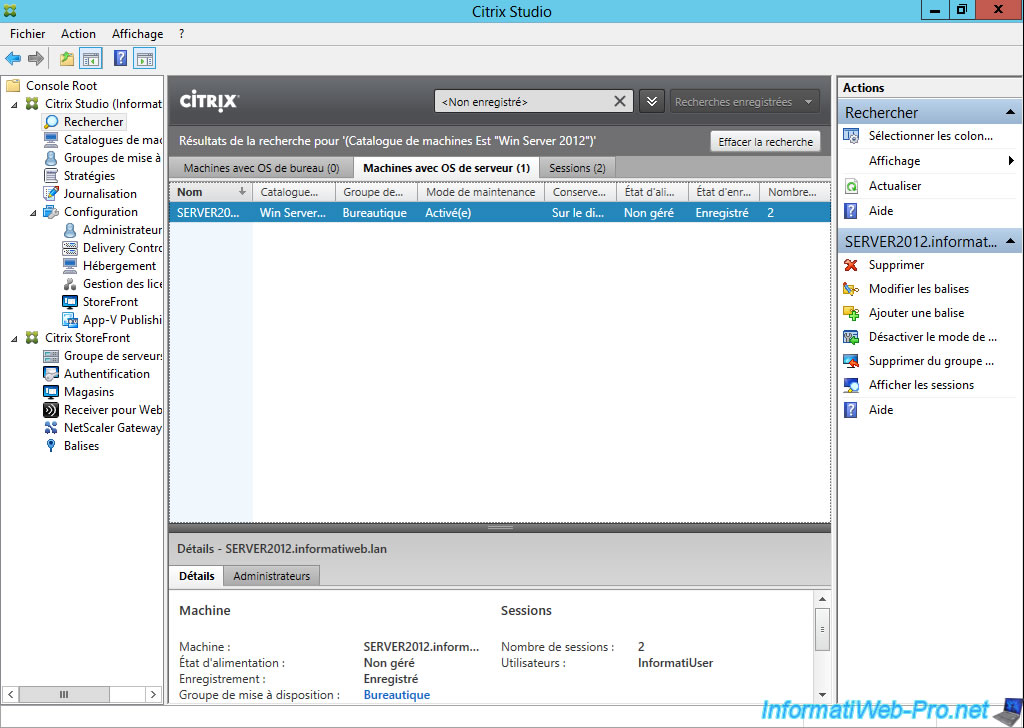Open the ? help menu
The height and width of the screenshot is (728, 1024).
click(182, 34)
